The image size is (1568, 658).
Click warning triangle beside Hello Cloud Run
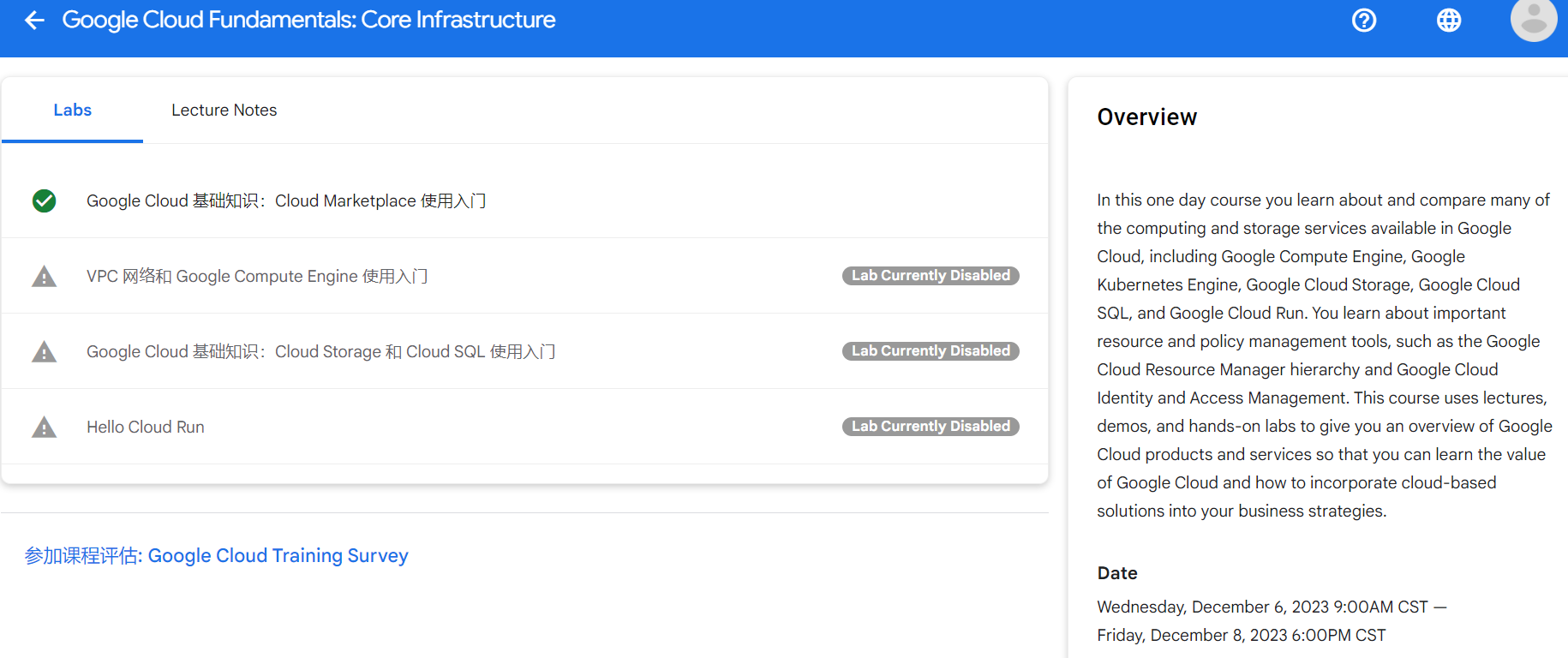pyautogui.click(x=45, y=428)
